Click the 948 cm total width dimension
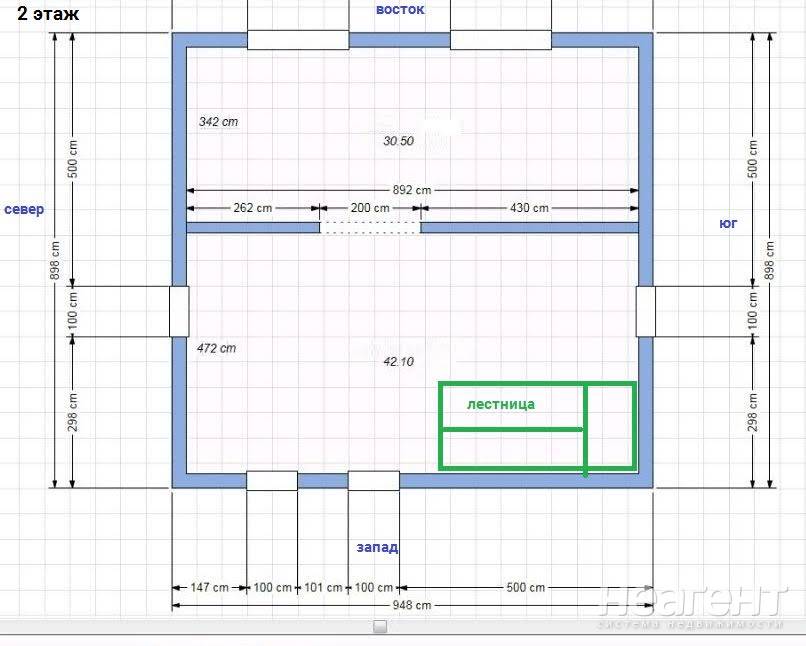 click(x=411, y=605)
